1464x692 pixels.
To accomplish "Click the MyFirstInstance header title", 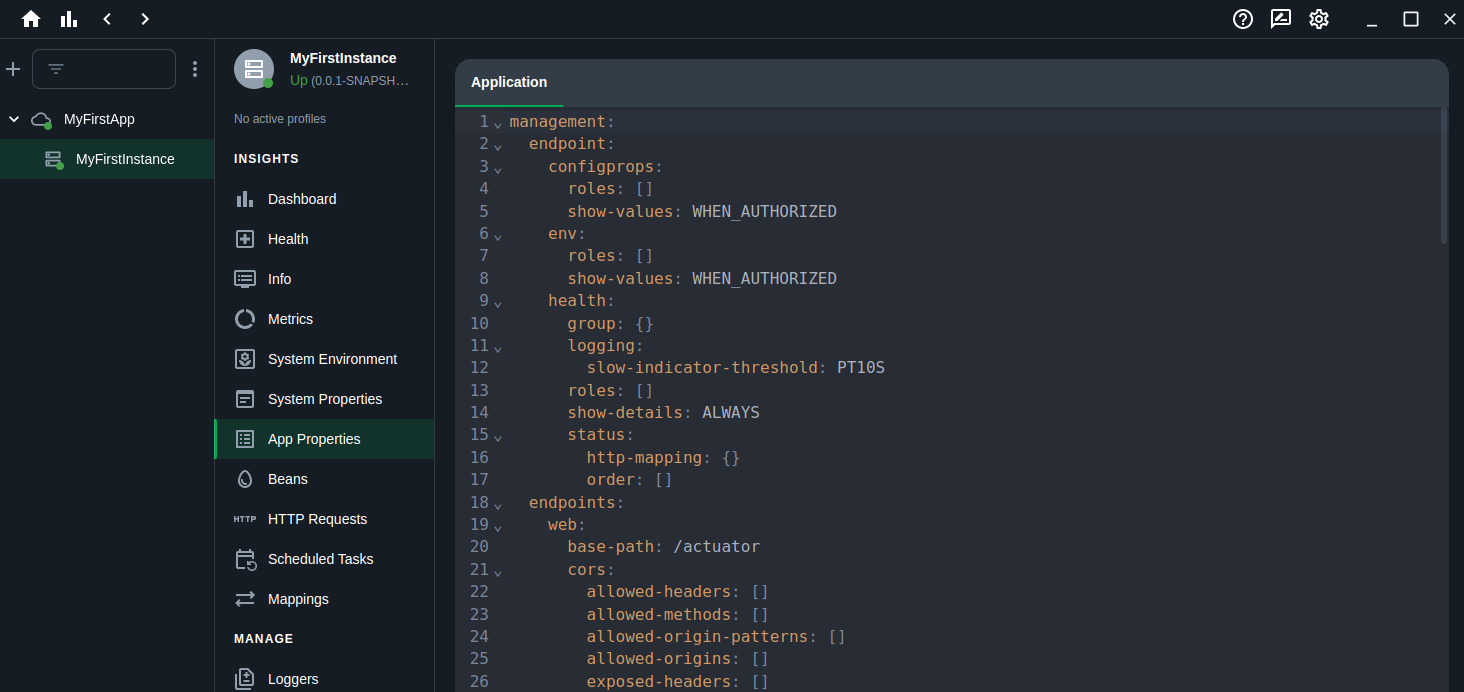I will (x=343, y=58).
